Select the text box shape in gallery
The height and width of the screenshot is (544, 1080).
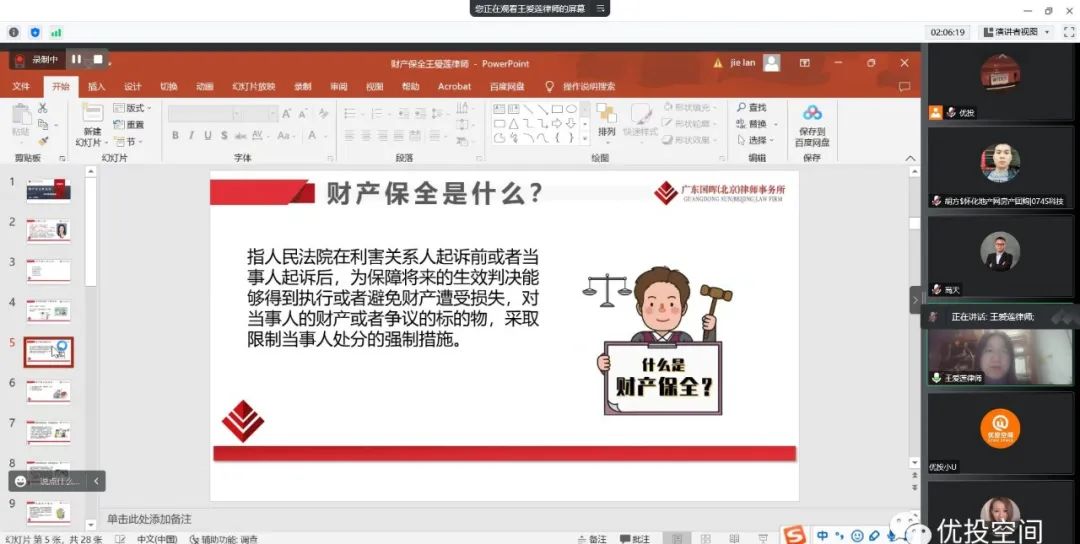point(499,109)
